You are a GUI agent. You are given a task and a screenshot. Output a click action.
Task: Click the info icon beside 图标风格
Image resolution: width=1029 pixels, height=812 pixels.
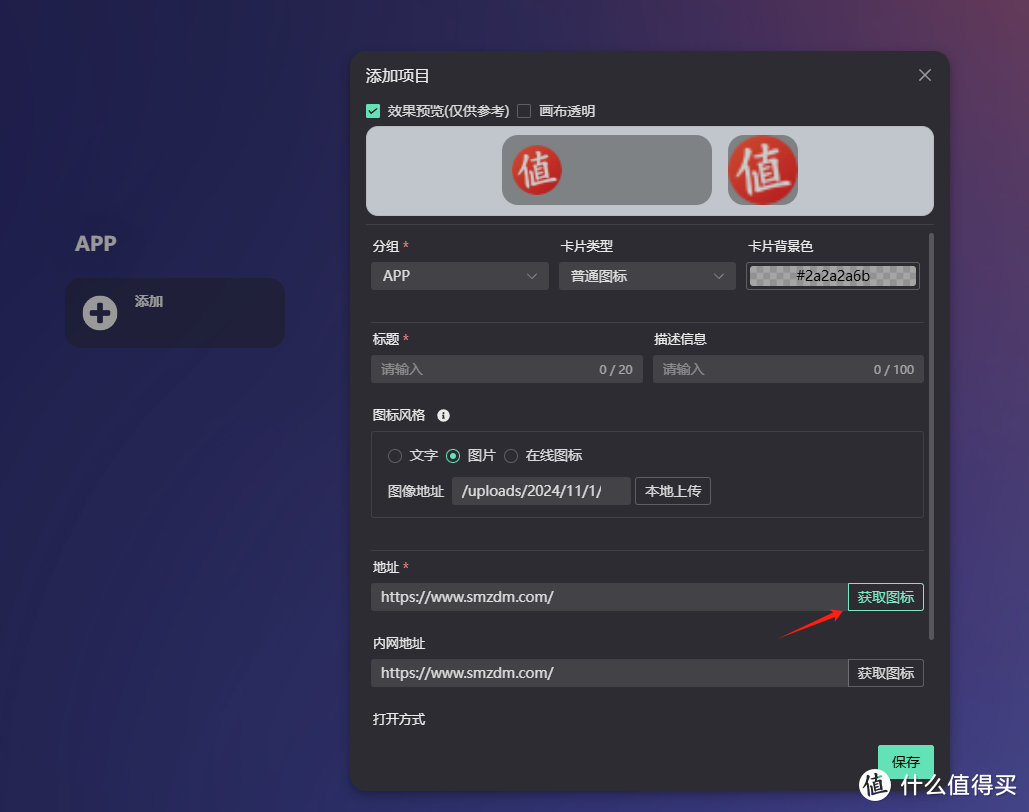point(443,415)
